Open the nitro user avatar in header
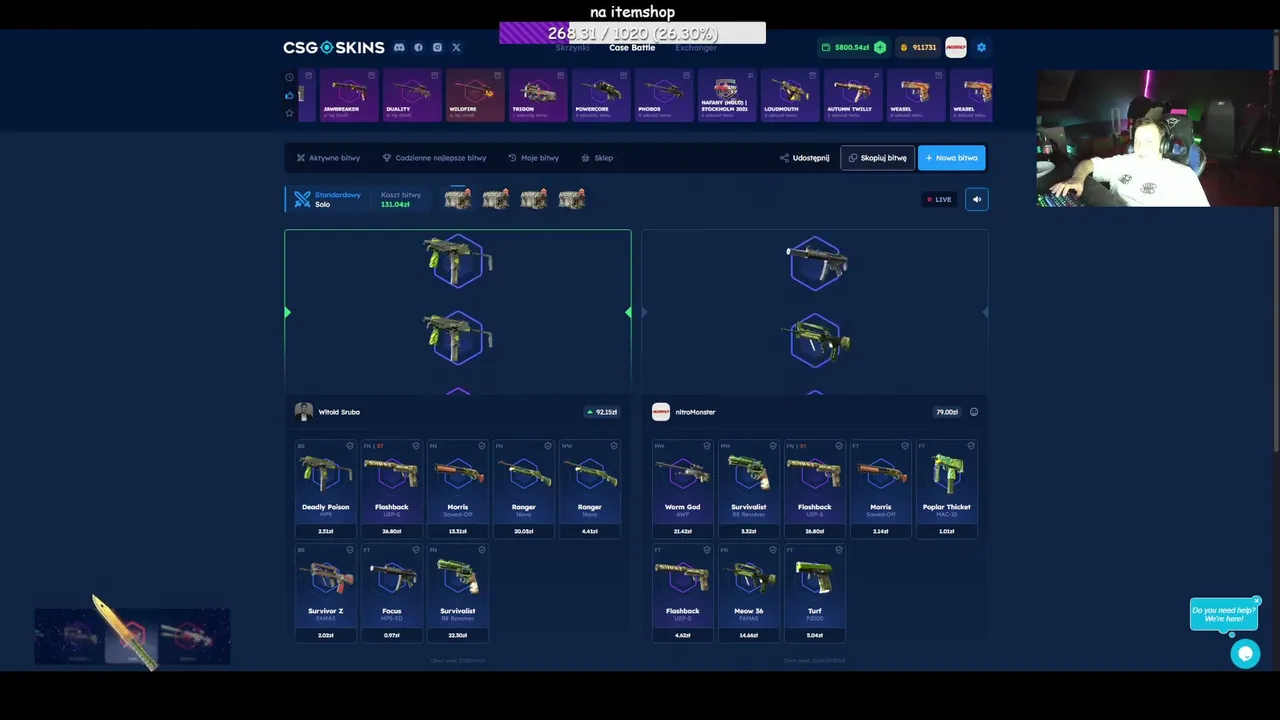The height and width of the screenshot is (720, 1280). (956, 47)
